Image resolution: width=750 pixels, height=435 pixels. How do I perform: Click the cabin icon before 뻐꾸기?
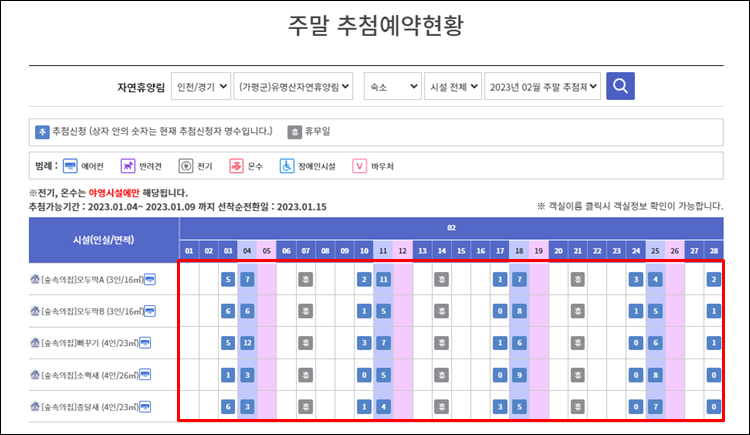coord(35,343)
